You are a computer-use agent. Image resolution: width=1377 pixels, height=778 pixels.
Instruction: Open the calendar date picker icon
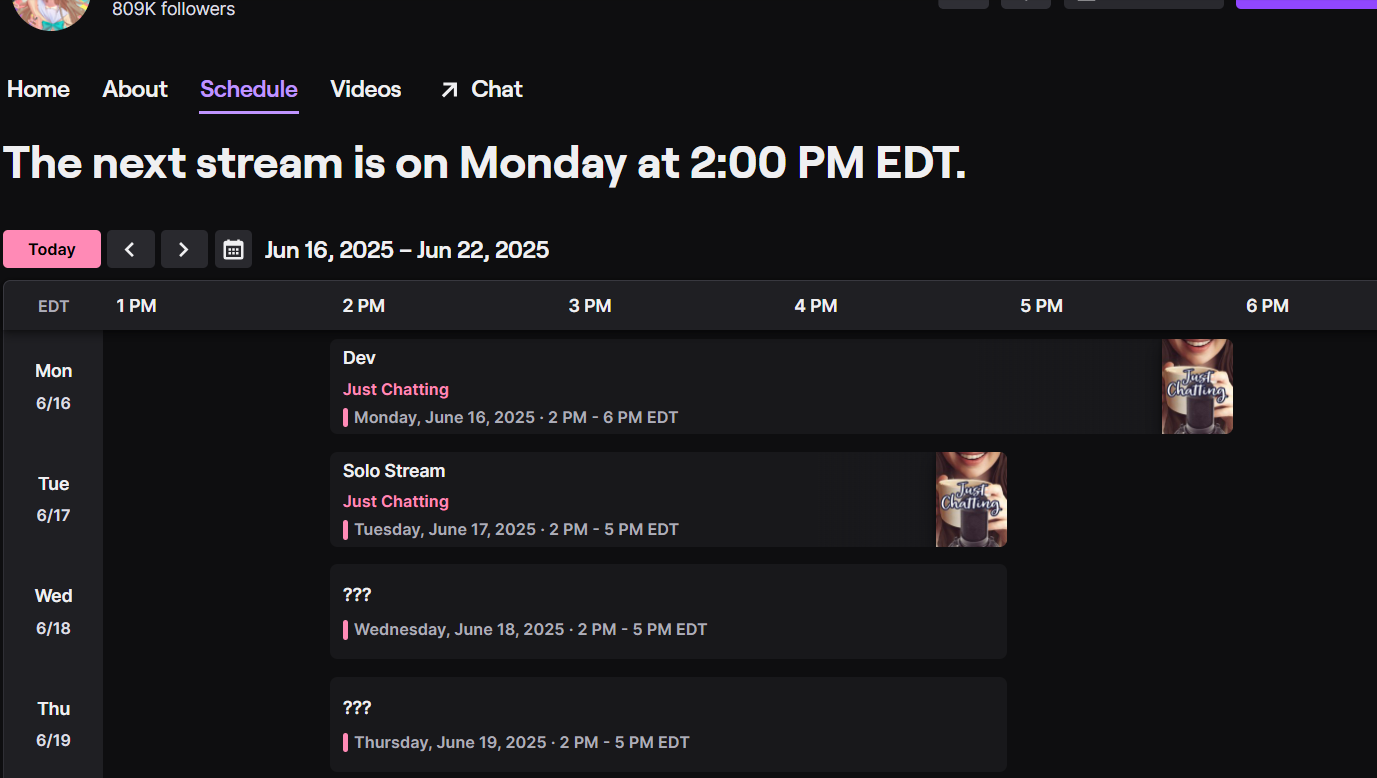pyautogui.click(x=233, y=249)
